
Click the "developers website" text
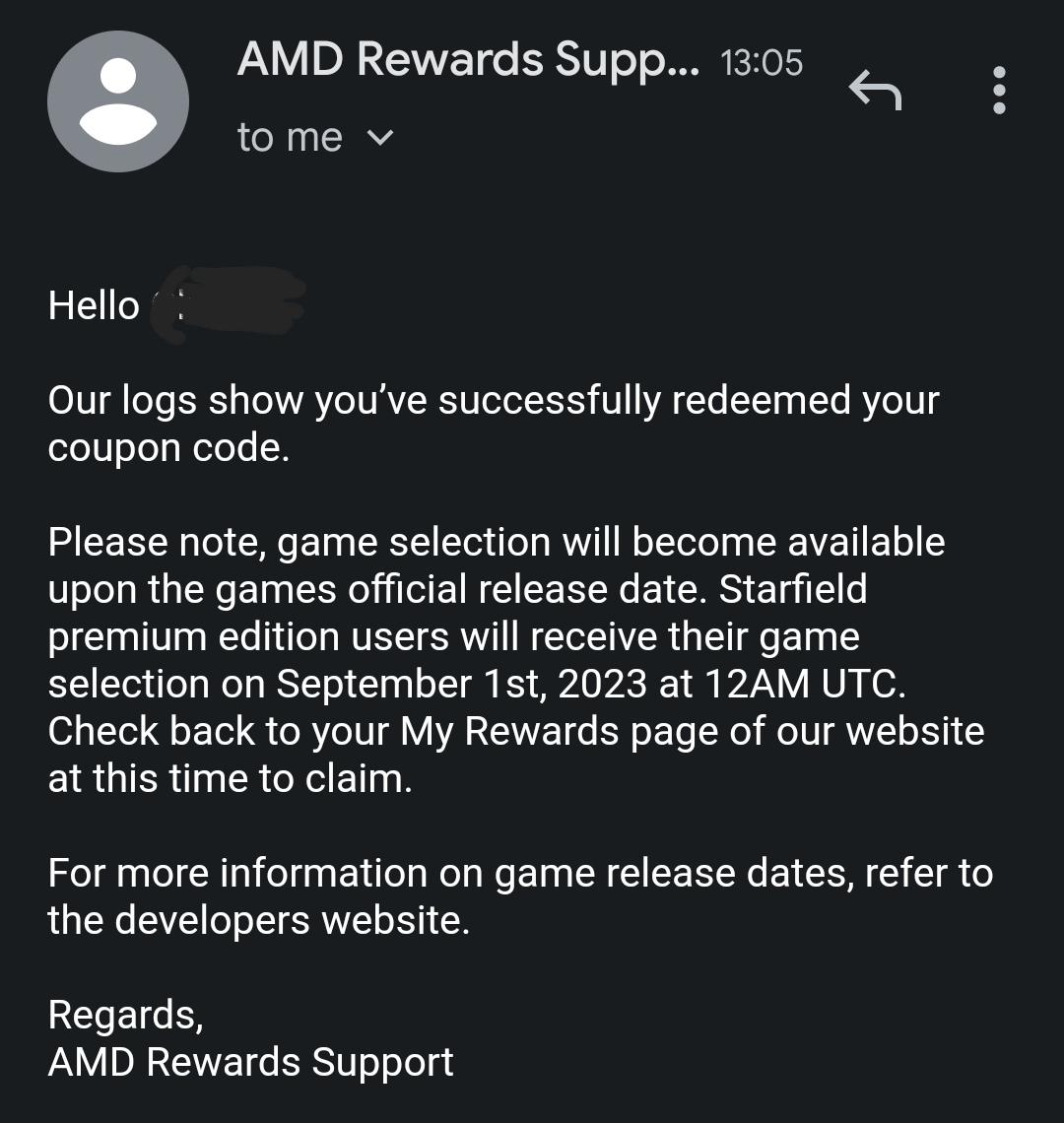tap(292, 920)
